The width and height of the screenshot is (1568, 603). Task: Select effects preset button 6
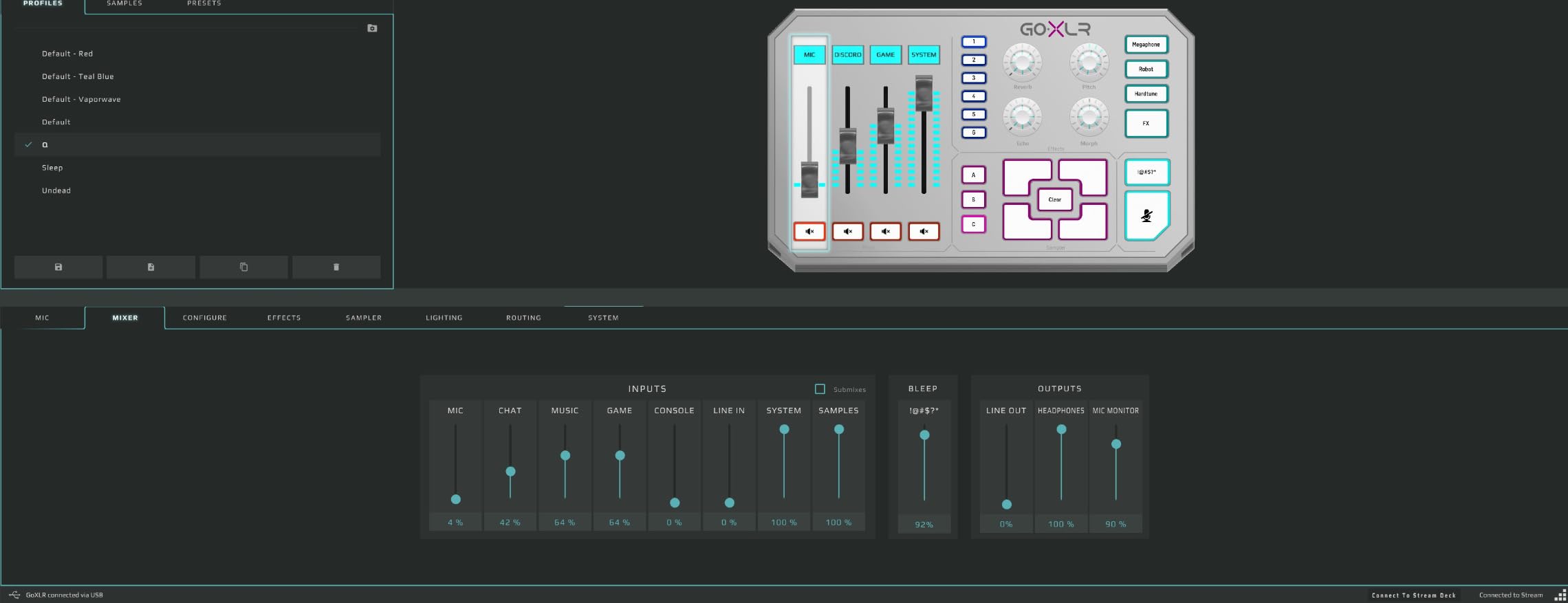coord(974,133)
